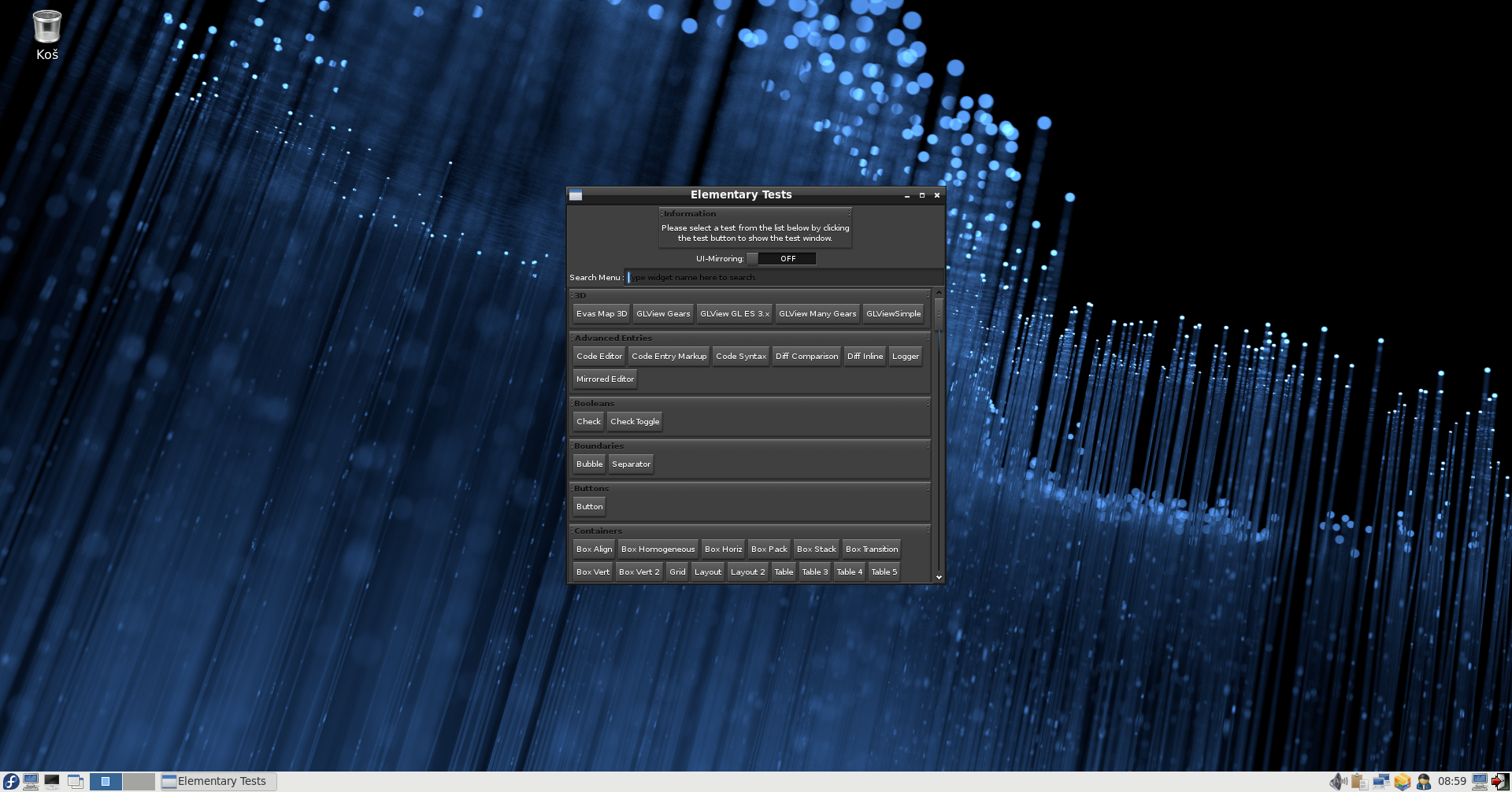Open the volume speaker tray icon
The width and height of the screenshot is (1512, 792).
[1337, 781]
